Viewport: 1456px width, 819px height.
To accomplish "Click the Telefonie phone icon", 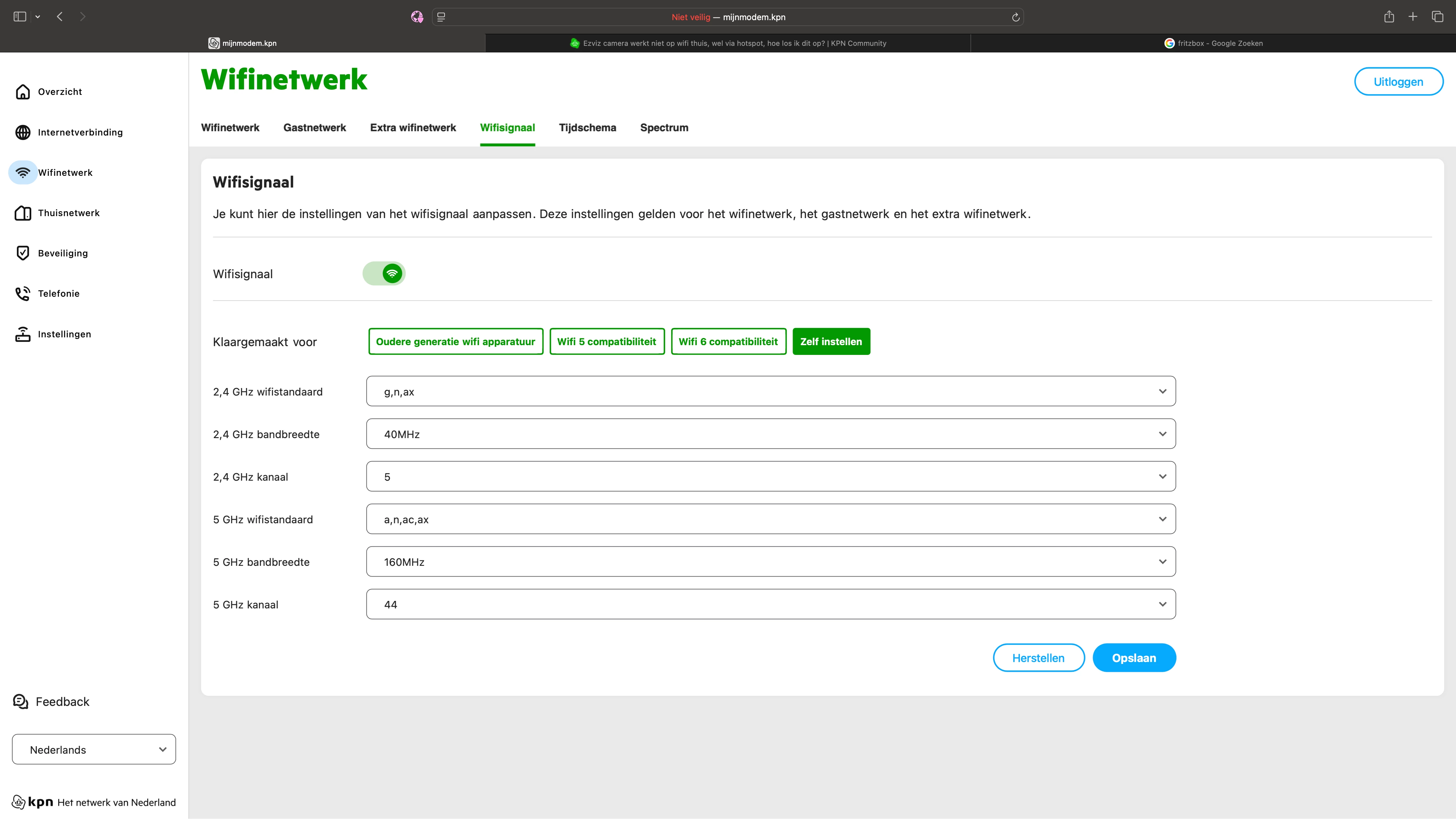I will 23,293.
